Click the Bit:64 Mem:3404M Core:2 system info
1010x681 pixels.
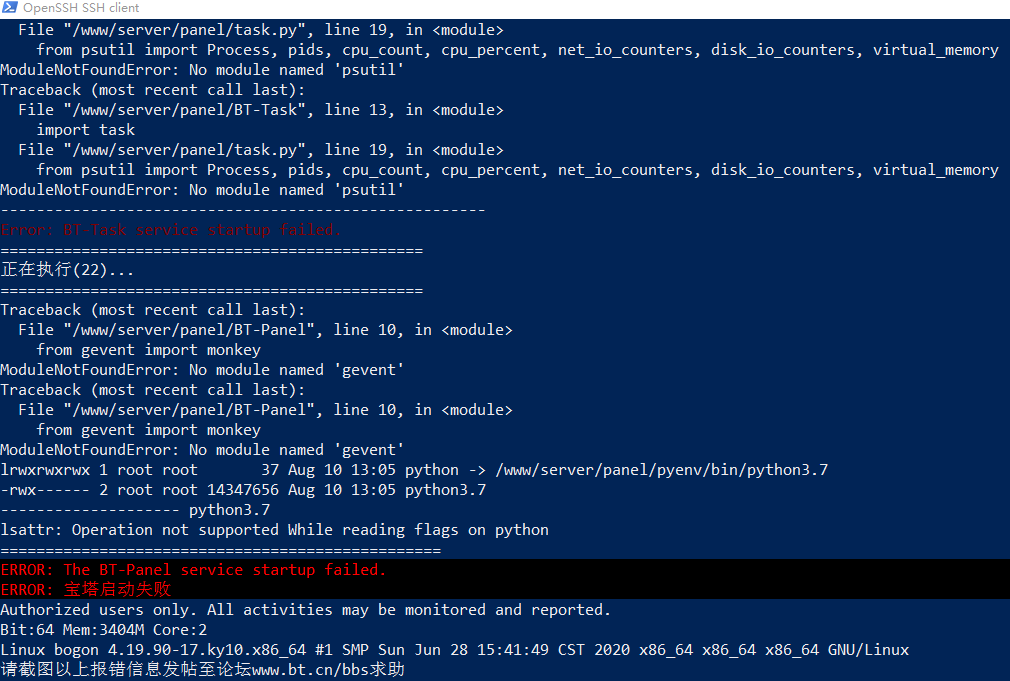click(104, 629)
